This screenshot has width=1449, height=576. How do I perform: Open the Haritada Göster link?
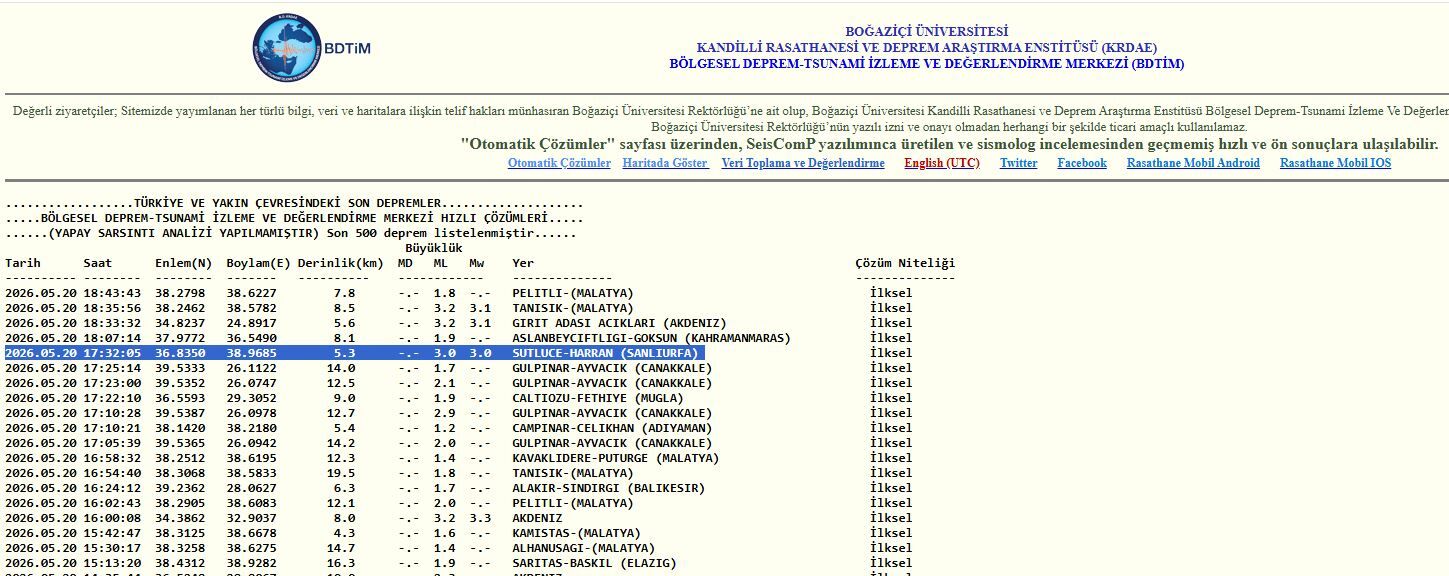coord(665,163)
